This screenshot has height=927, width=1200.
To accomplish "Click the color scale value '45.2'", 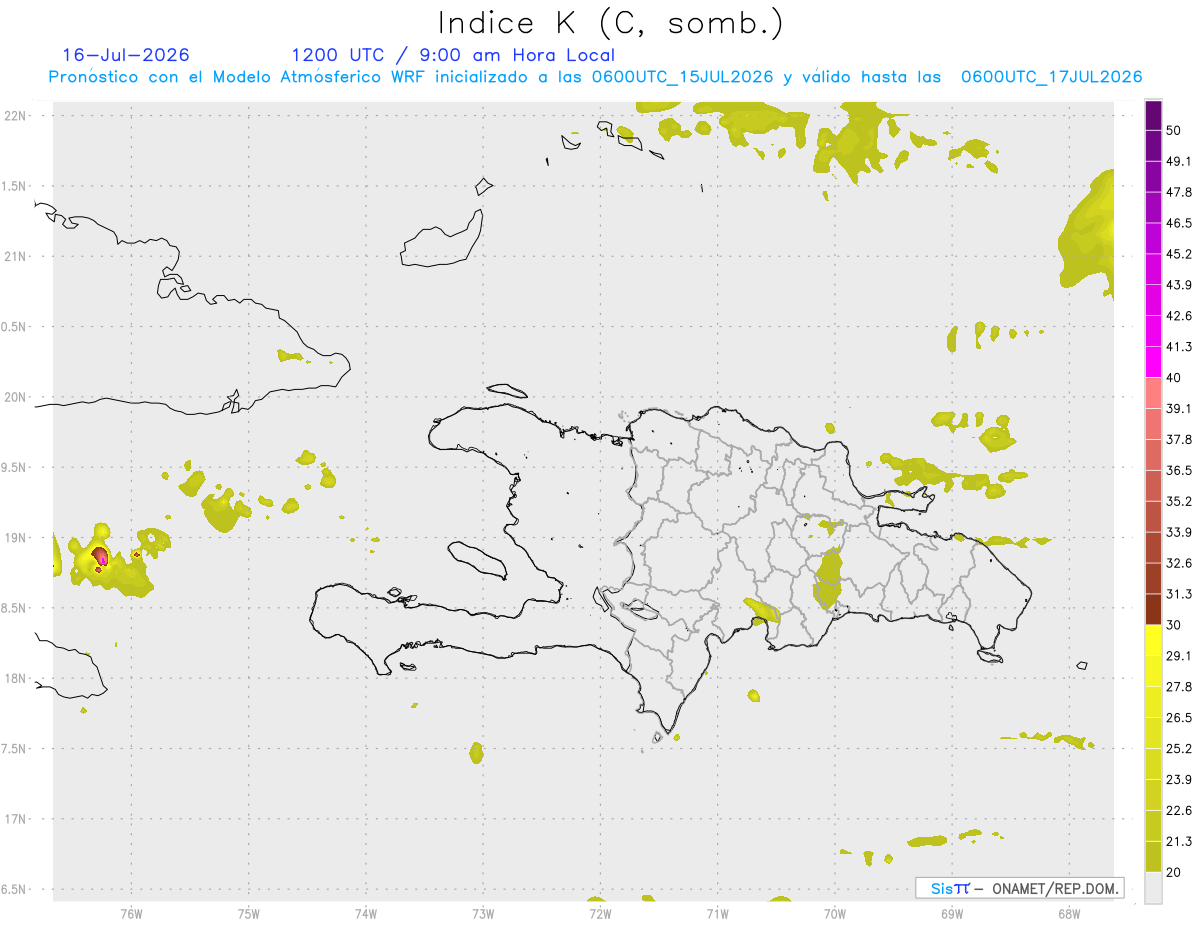I will [x=1179, y=254].
